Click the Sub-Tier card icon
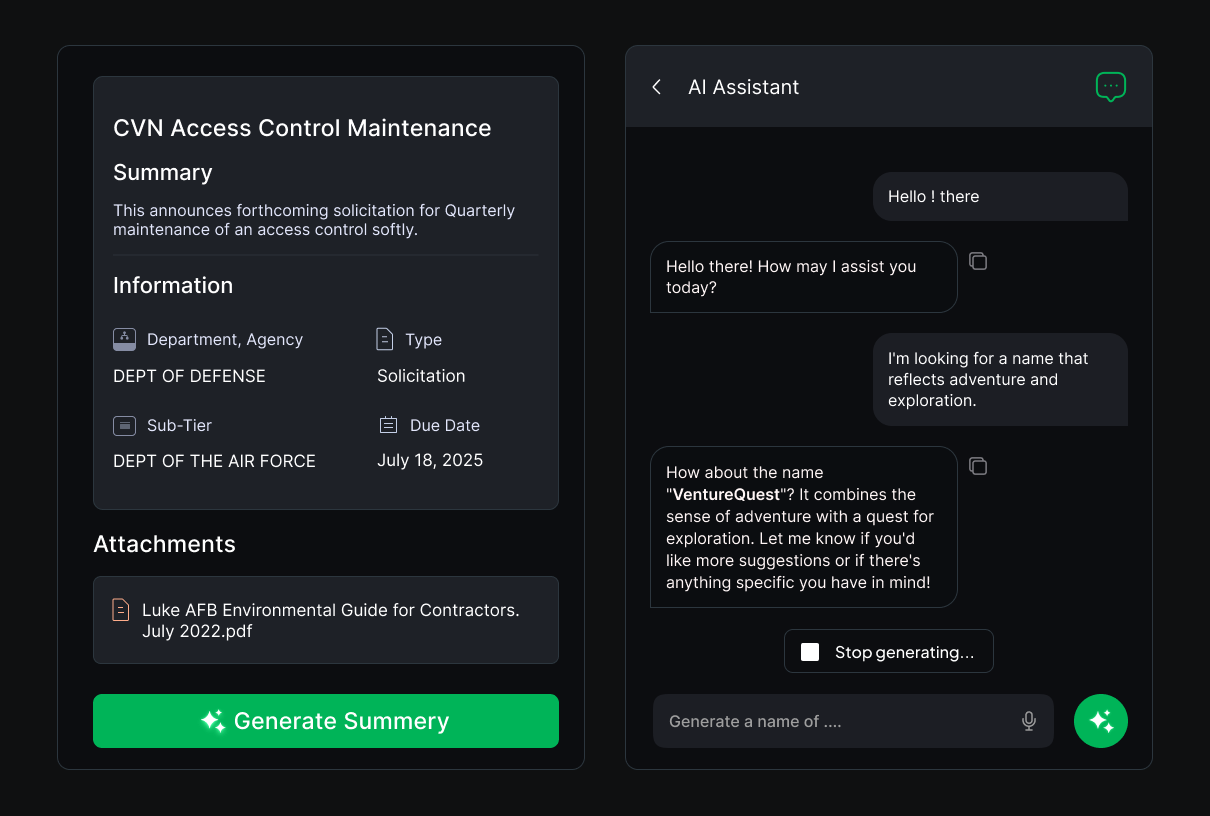Image resolution: width=1210 pixels, height=816 pixels. [x=124, y=425]
